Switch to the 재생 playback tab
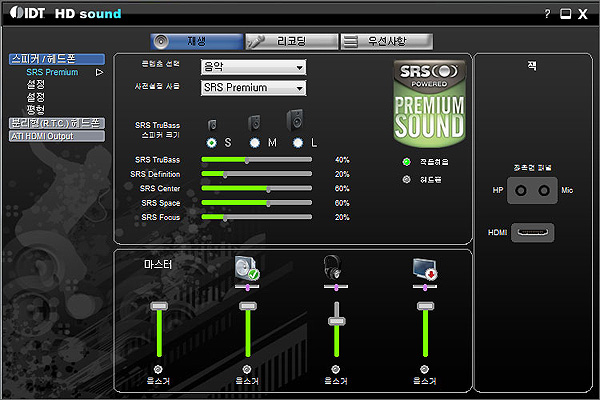 tap(197, 41)
